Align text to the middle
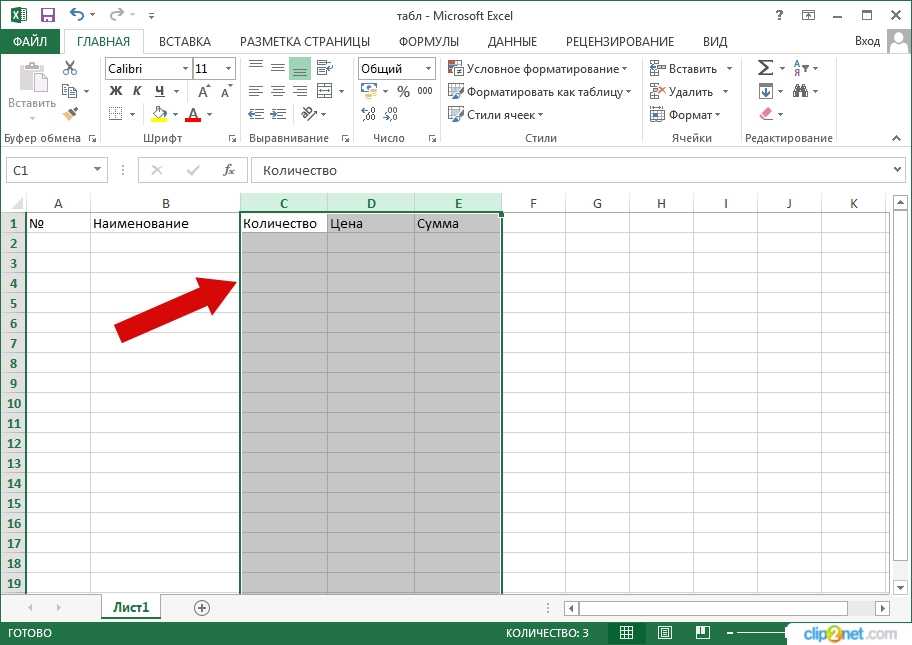The image size is (912, 645). click(278, 68)
